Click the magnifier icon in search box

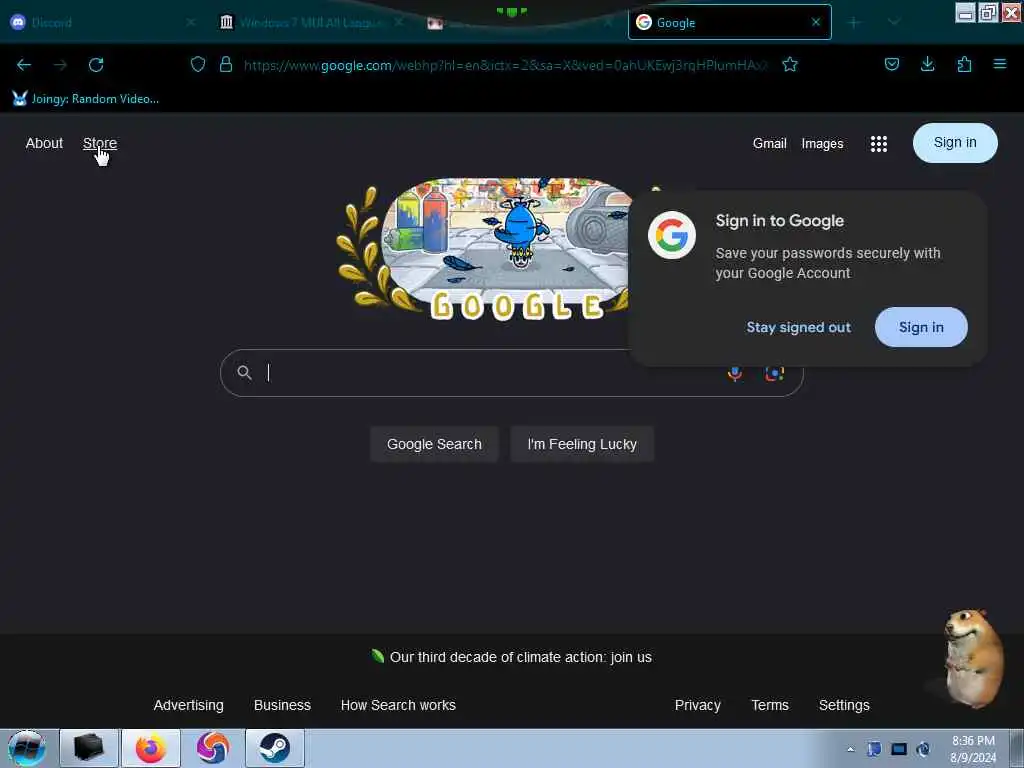244,372
